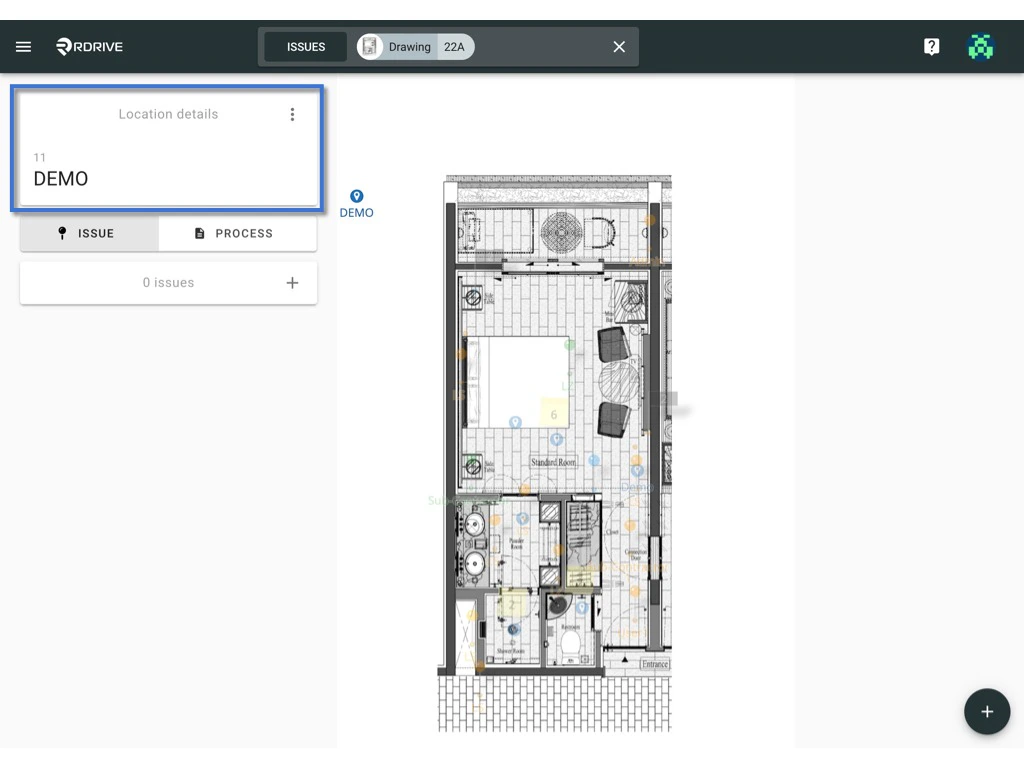Viewport: 1024px width, 768px height.
Task: Switch to the PROCESS tab
Action: click(x=238, y=233)
